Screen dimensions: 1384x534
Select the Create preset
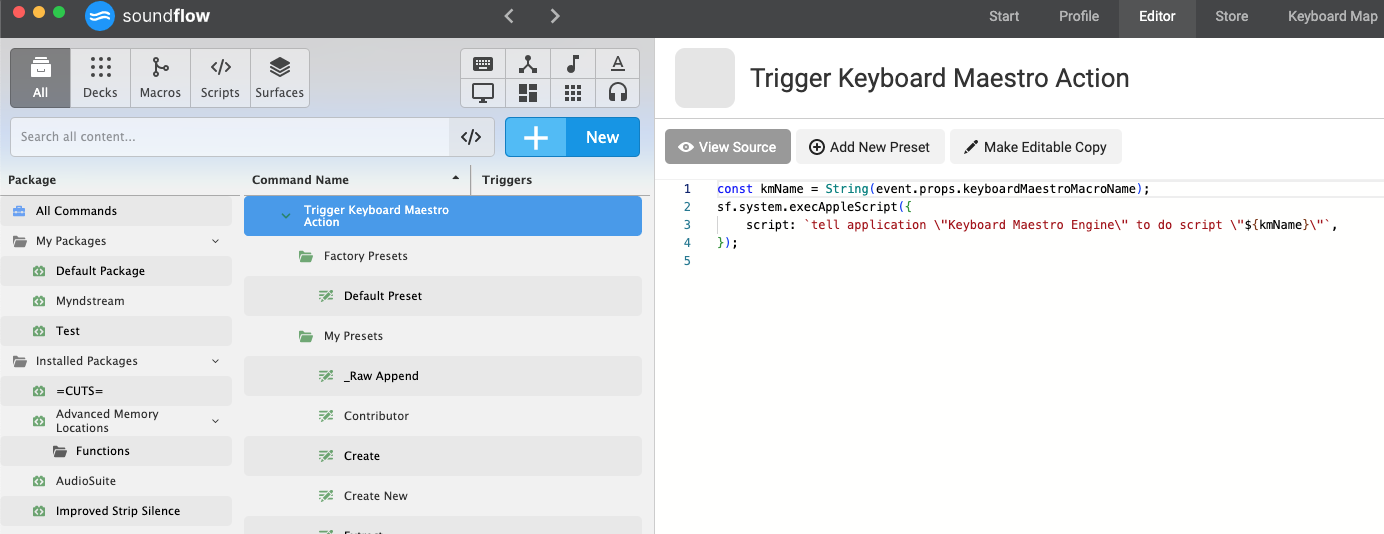pos(443,456)
